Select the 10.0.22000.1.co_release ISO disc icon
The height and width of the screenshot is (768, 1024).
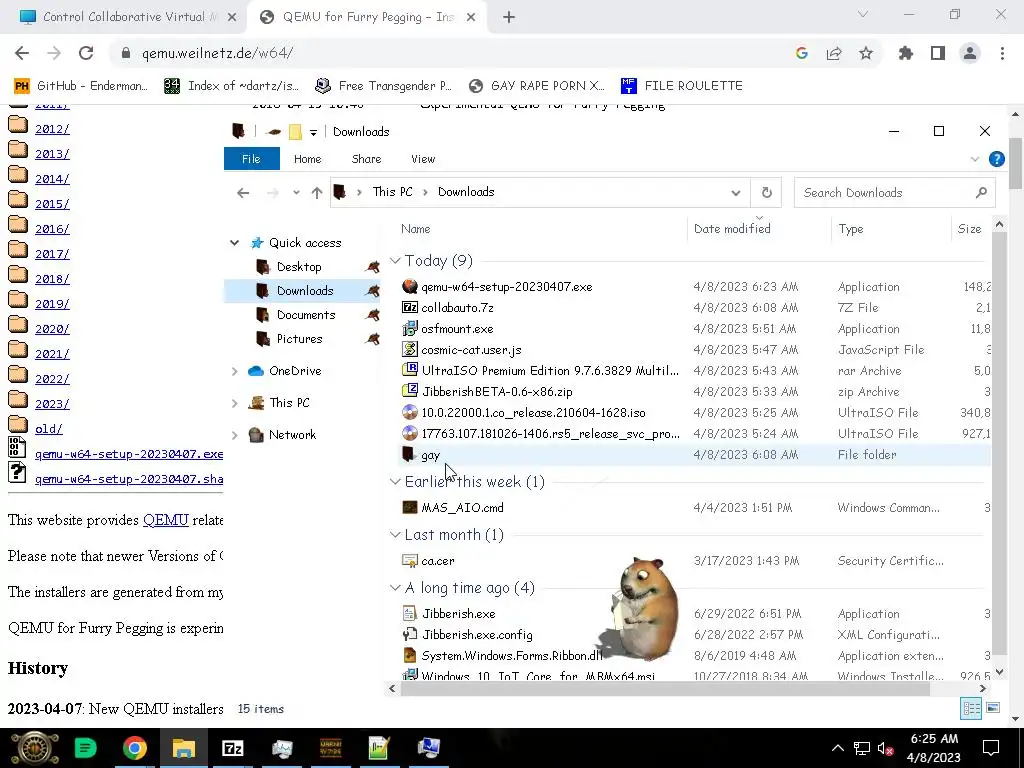[409, 413]
